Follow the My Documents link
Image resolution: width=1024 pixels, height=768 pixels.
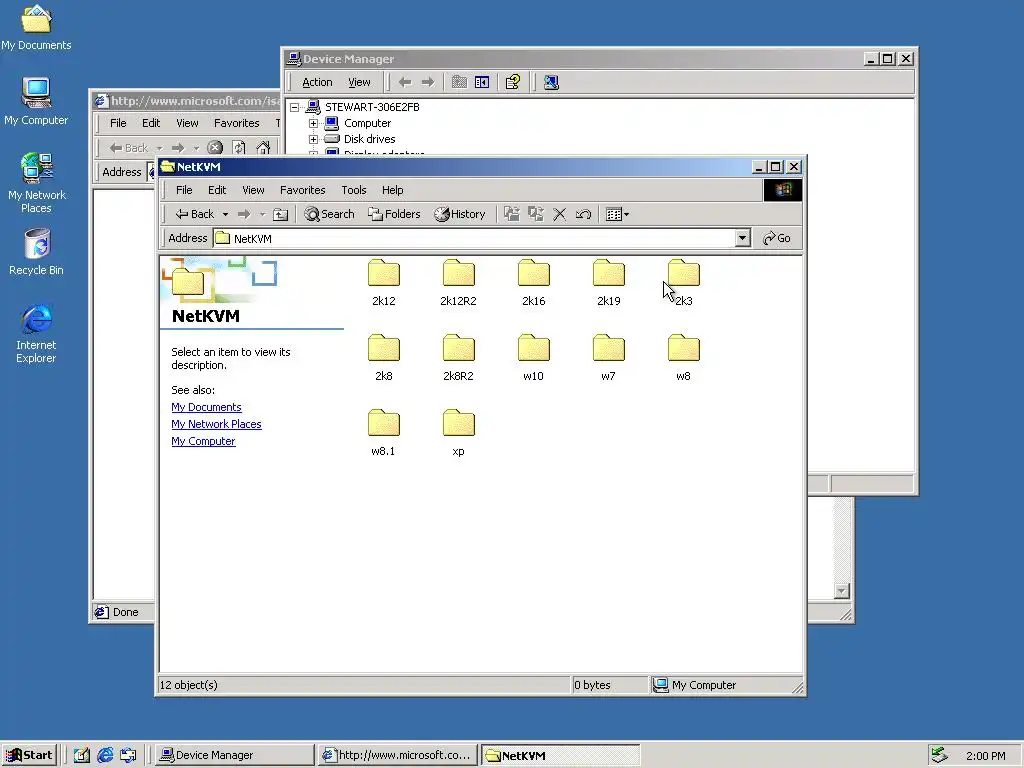pyautogui.click(x=206, y=407)
